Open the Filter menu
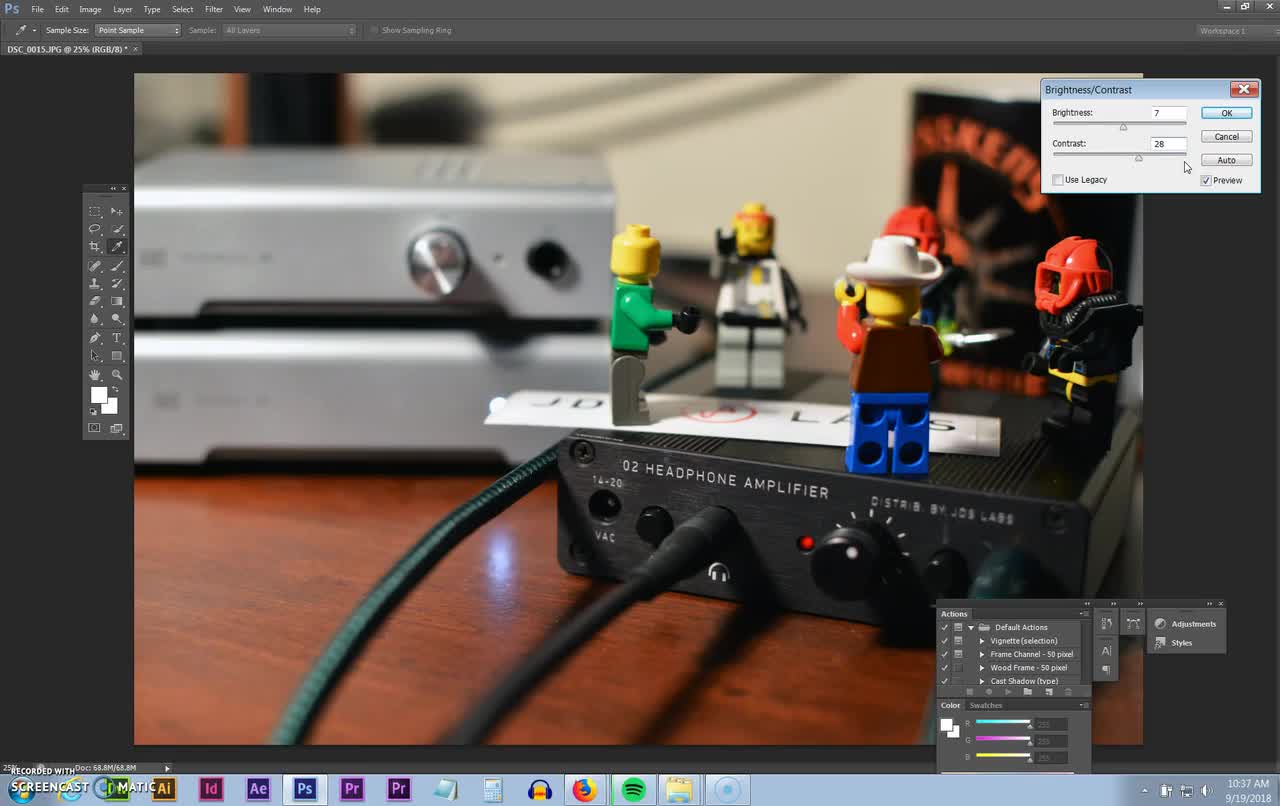 (x=214, y=9)
